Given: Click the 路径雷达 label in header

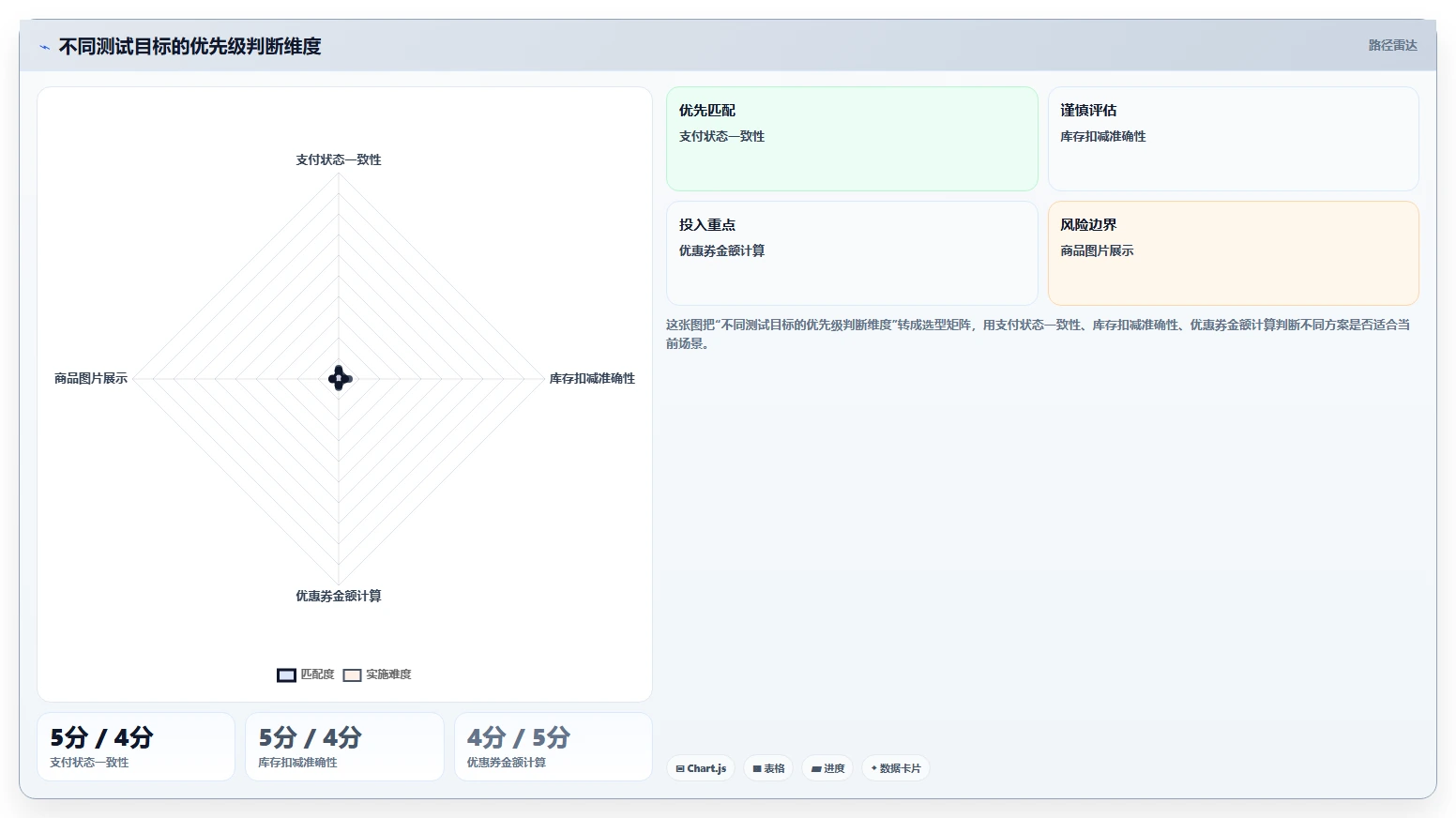Looking at the screenshot, I should click(x=1392, y=45).
